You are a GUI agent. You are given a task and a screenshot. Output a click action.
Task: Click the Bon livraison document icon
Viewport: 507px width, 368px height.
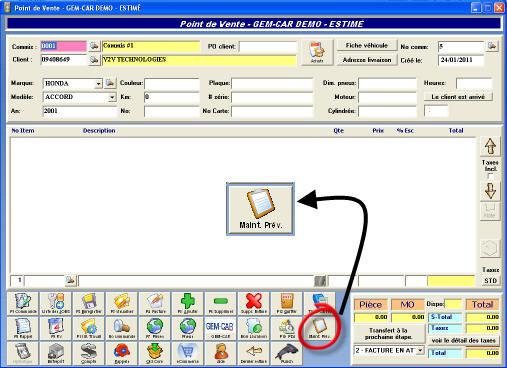click(254, 328)
